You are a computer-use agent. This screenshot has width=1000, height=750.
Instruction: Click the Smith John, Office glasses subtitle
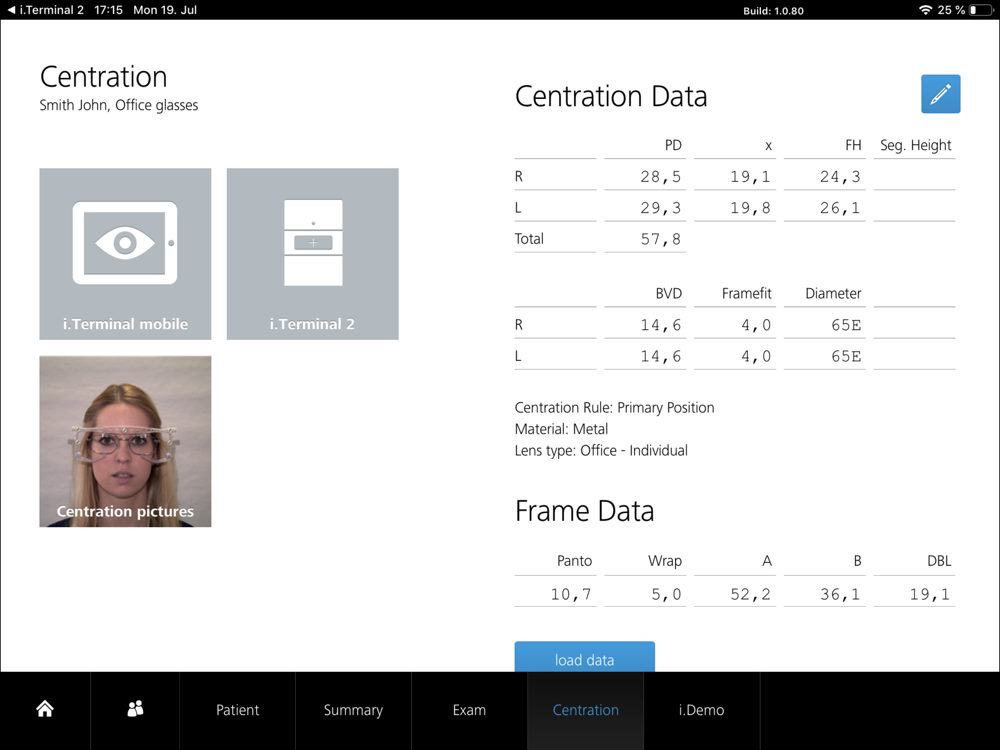click(119, 105)
